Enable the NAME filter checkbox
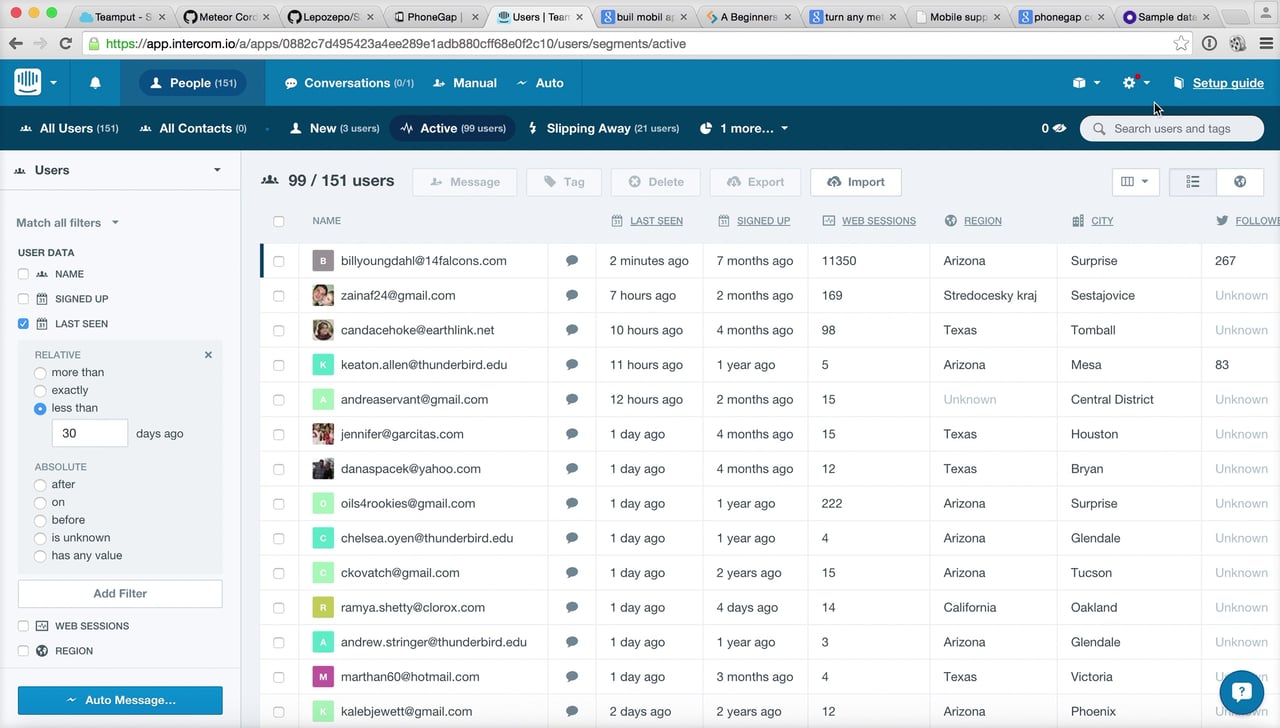 click(23, 274)
